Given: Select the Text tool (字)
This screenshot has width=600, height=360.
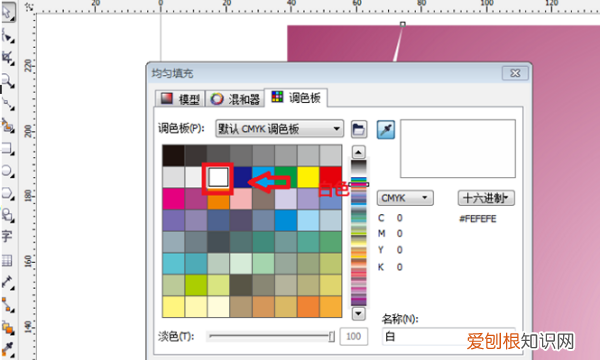Looking at the screenshot, I should pyautogui.click(x=7, y=236).
